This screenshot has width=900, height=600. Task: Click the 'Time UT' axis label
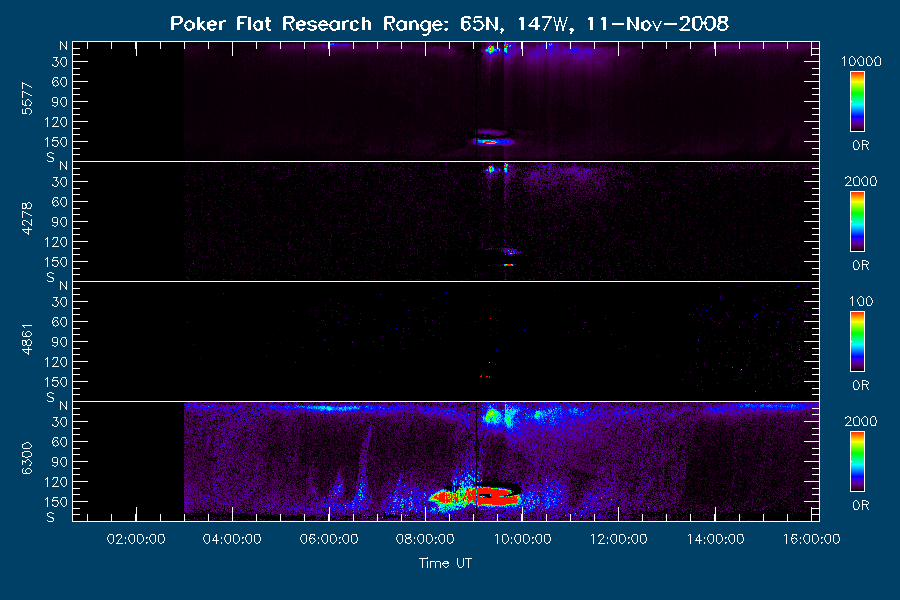[445, 563]
